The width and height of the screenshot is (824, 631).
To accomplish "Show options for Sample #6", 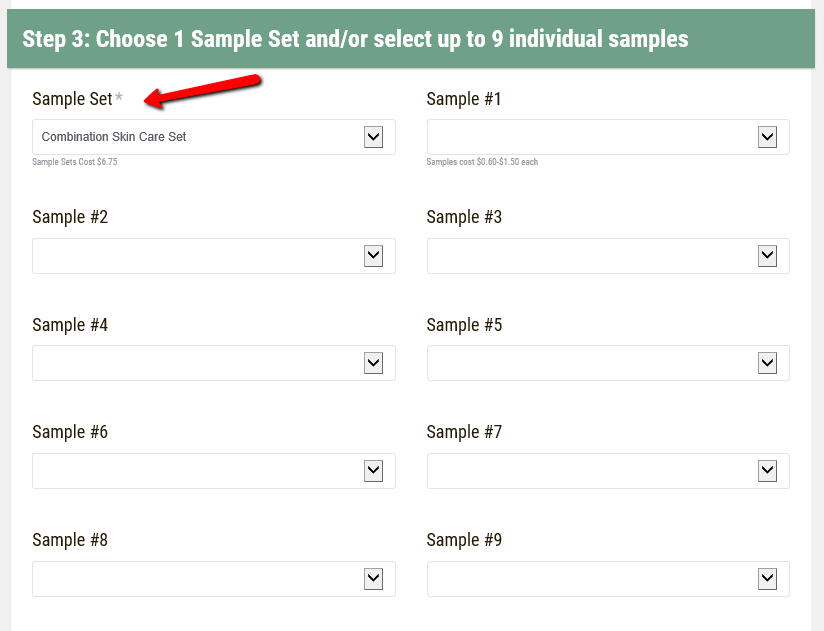I will pos(200,471).
